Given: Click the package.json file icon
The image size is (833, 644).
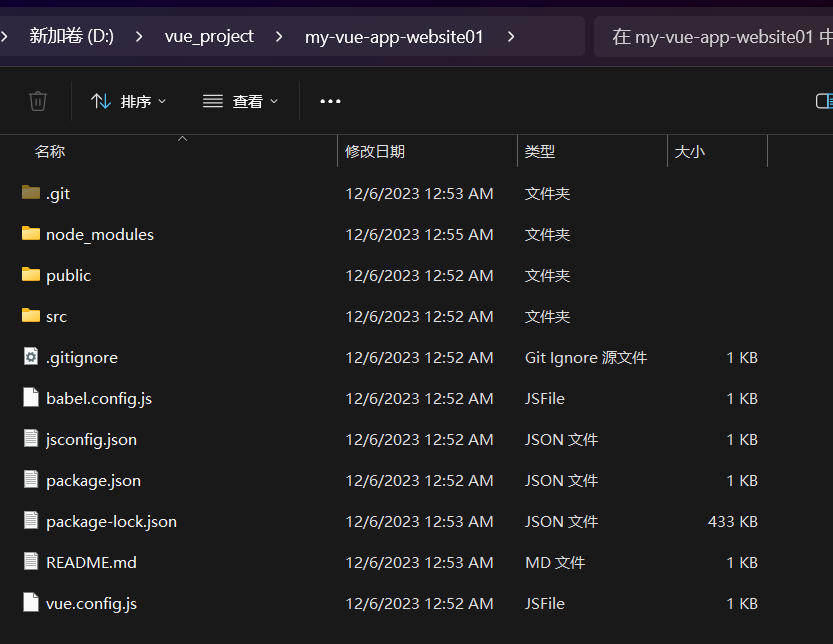Looking at the screenshot, I should tap(31, 480).
